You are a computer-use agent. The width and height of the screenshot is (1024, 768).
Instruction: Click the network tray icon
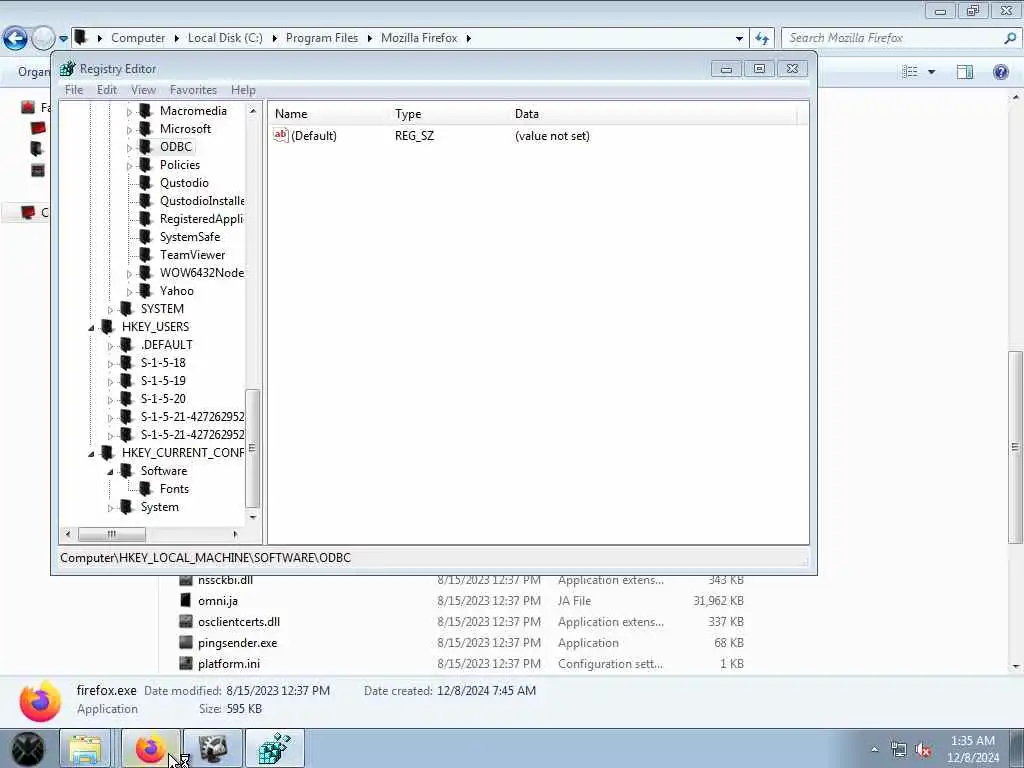pos(899,749)
